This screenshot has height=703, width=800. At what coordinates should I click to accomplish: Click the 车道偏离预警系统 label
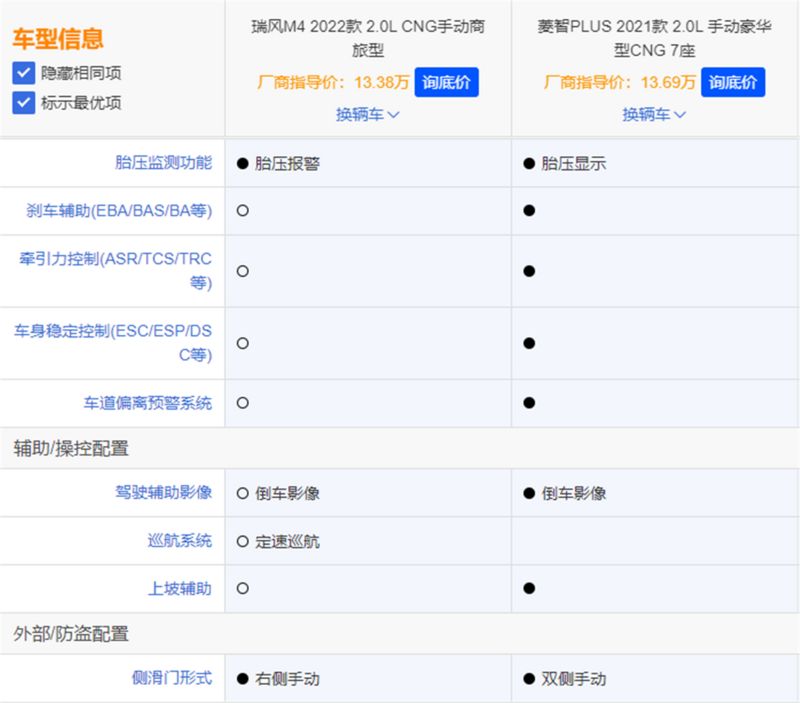pos(147,403)
